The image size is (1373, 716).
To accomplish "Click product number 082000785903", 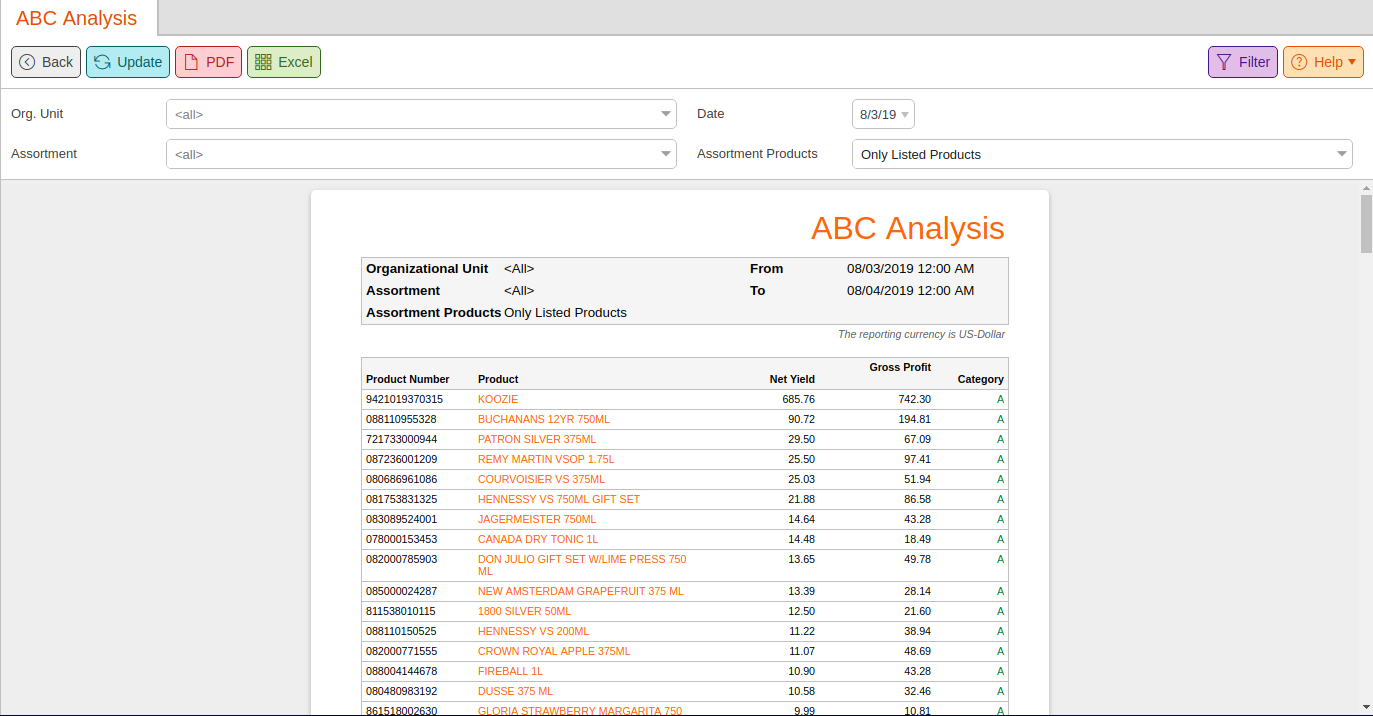I will [x=401, y=559].
